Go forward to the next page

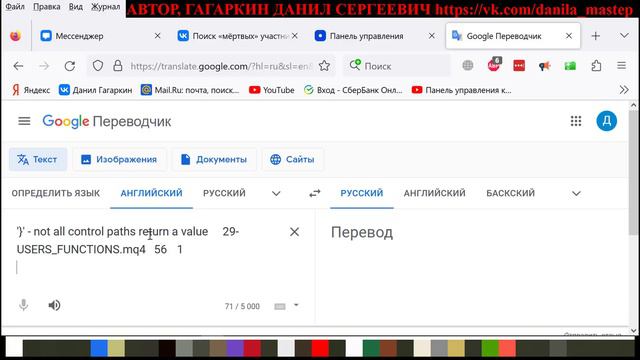44,66
